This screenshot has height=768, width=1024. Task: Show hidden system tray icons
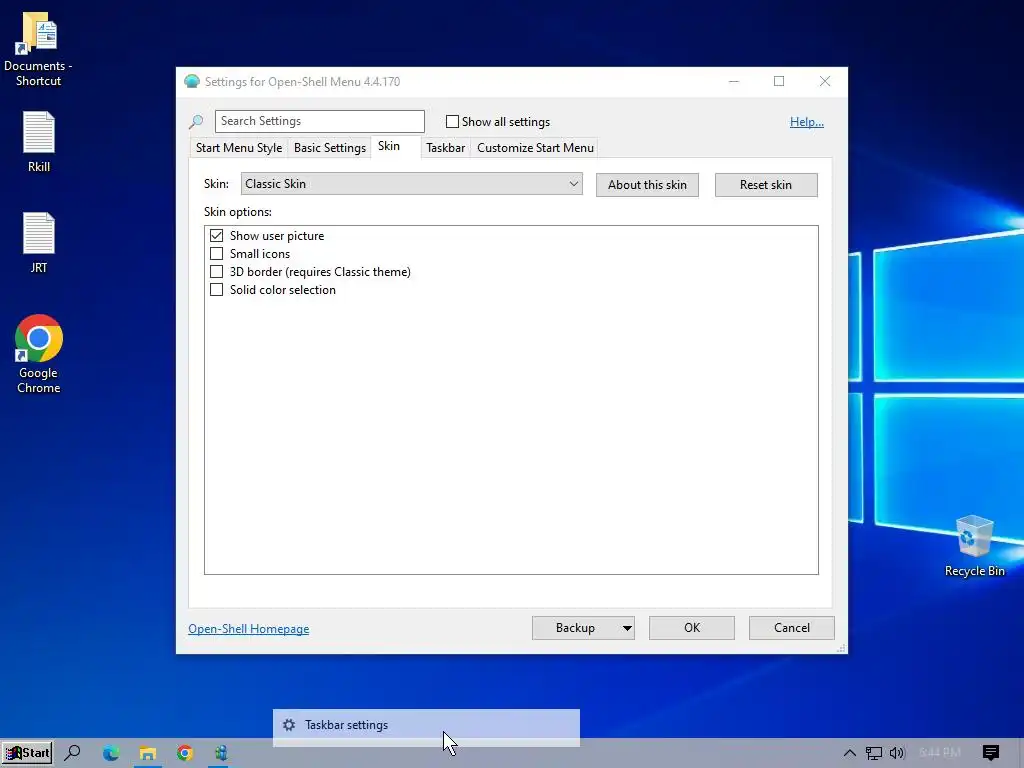click(x=849, y=753)
